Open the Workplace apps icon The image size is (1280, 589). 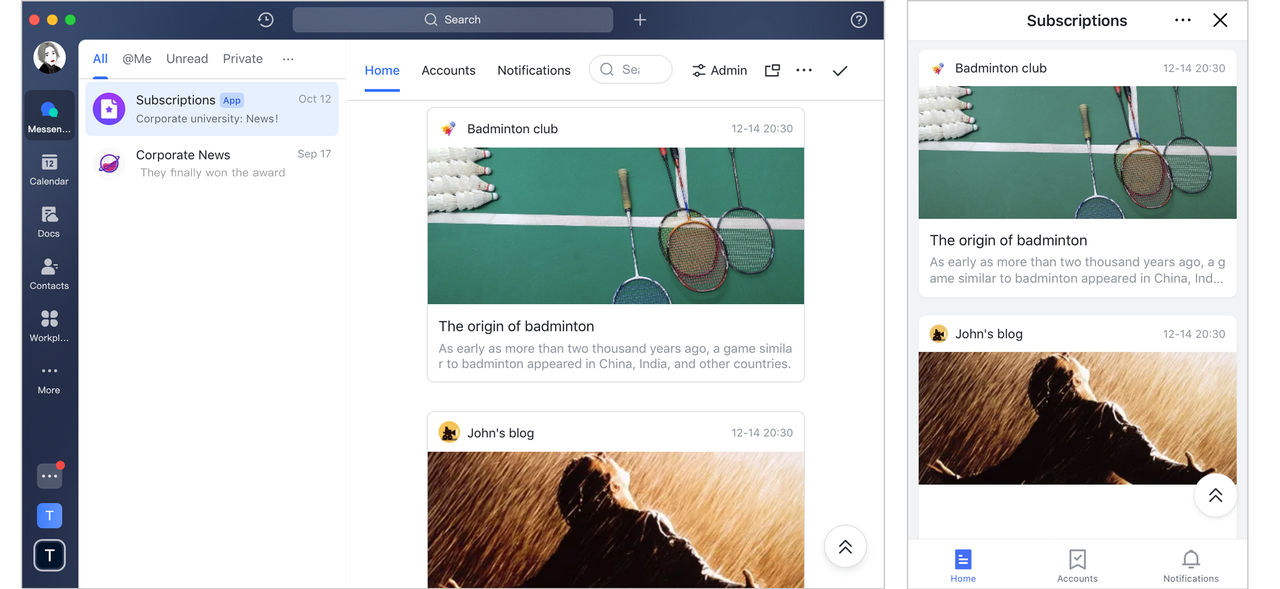click(x=49, y=325)
